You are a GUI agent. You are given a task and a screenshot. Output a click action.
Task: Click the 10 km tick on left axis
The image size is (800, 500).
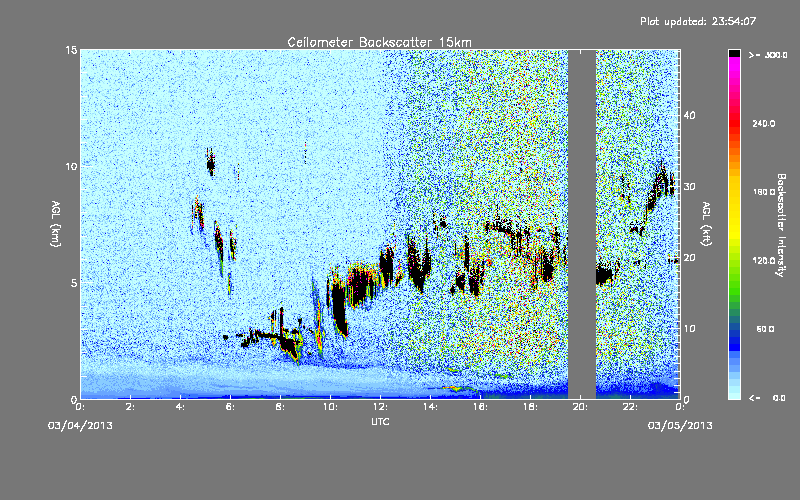tap(71, 166)
